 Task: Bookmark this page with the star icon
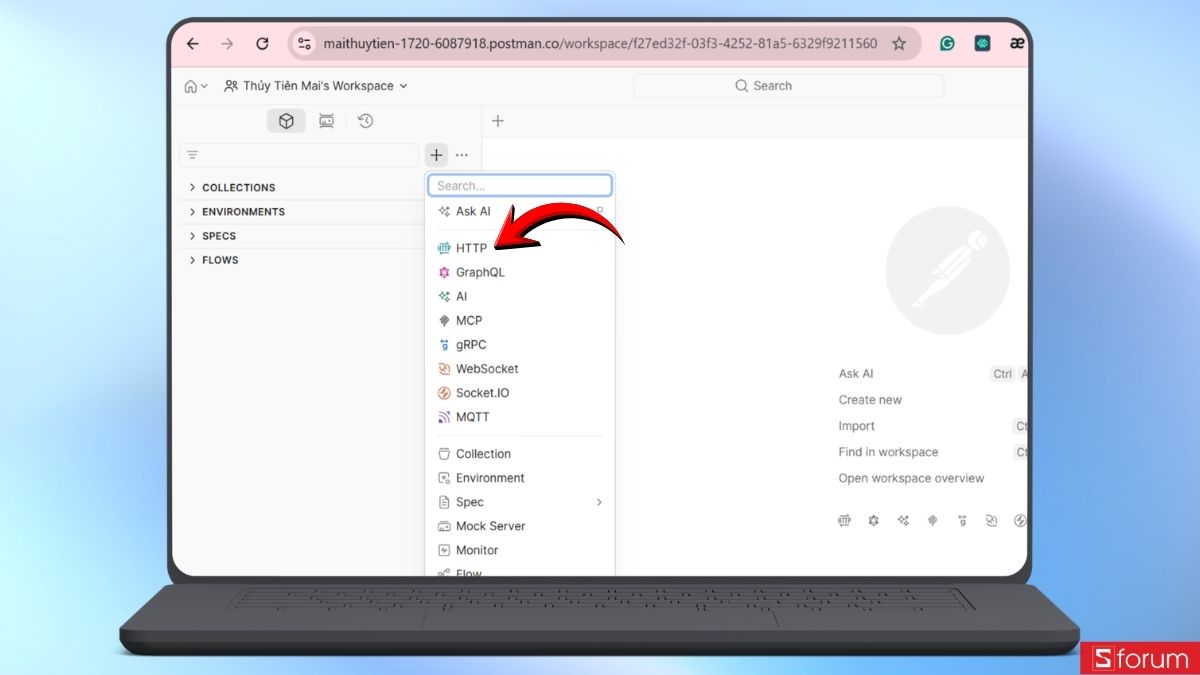click(899, 44)
